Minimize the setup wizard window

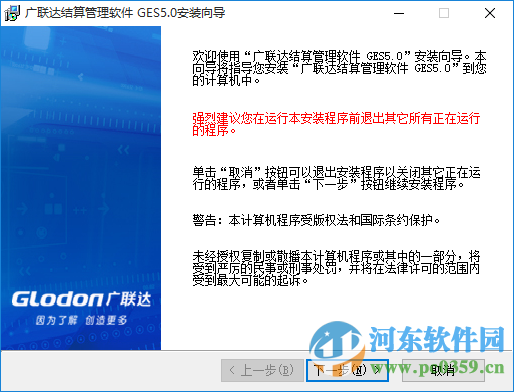tap(399, 13)
